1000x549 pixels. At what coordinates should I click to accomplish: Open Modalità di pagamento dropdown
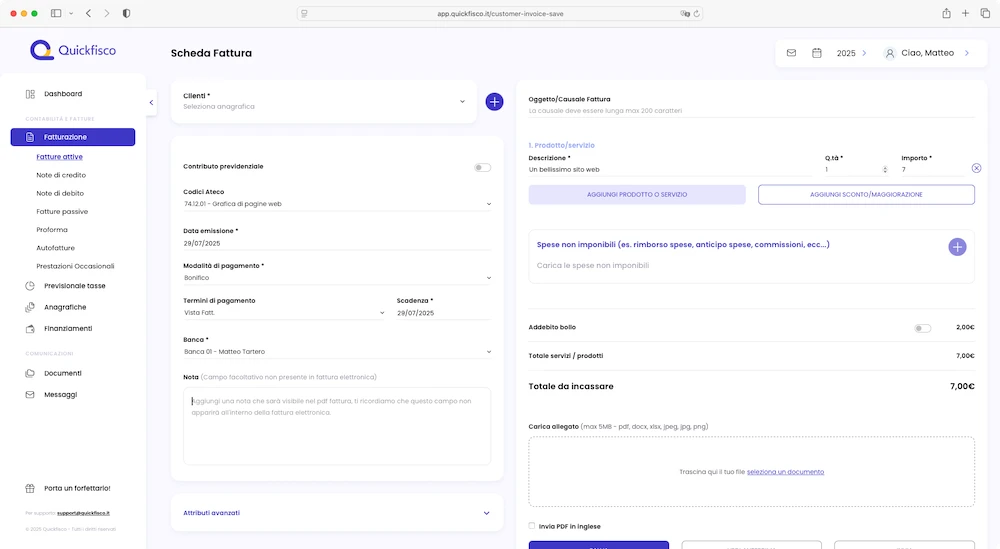click(x=337, y=278)
